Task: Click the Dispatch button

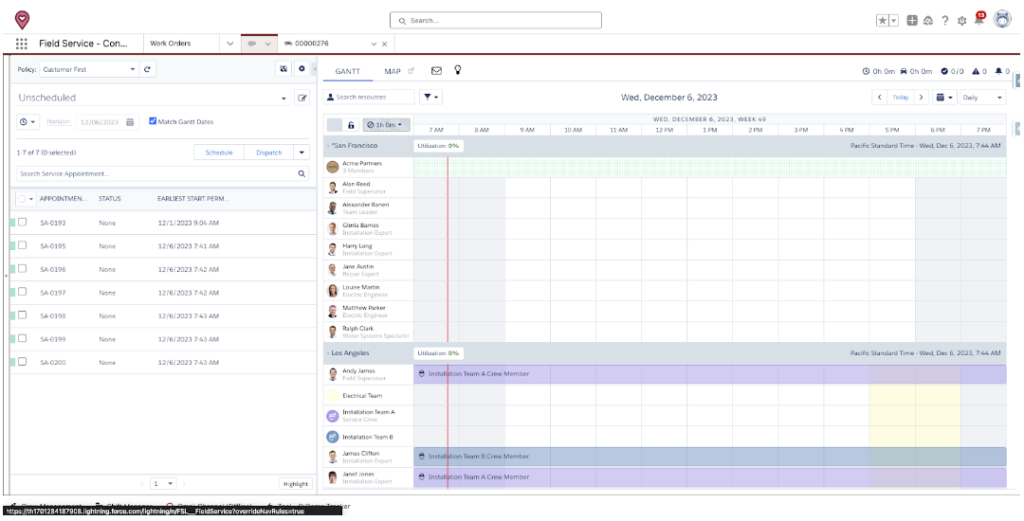Action: (269, 152)
